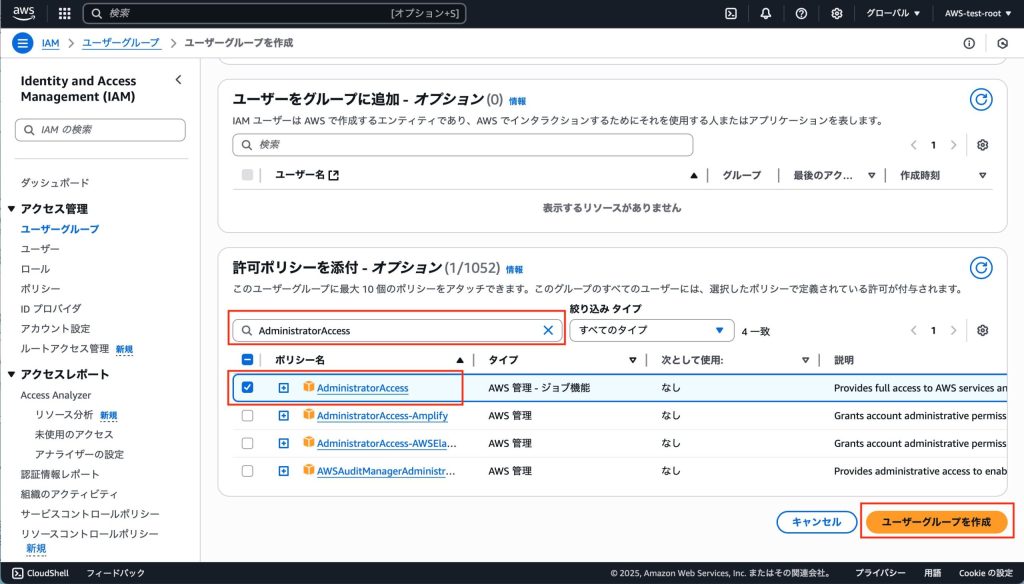Open the info panel icon in breadcrumb bar

pos(969,43)
